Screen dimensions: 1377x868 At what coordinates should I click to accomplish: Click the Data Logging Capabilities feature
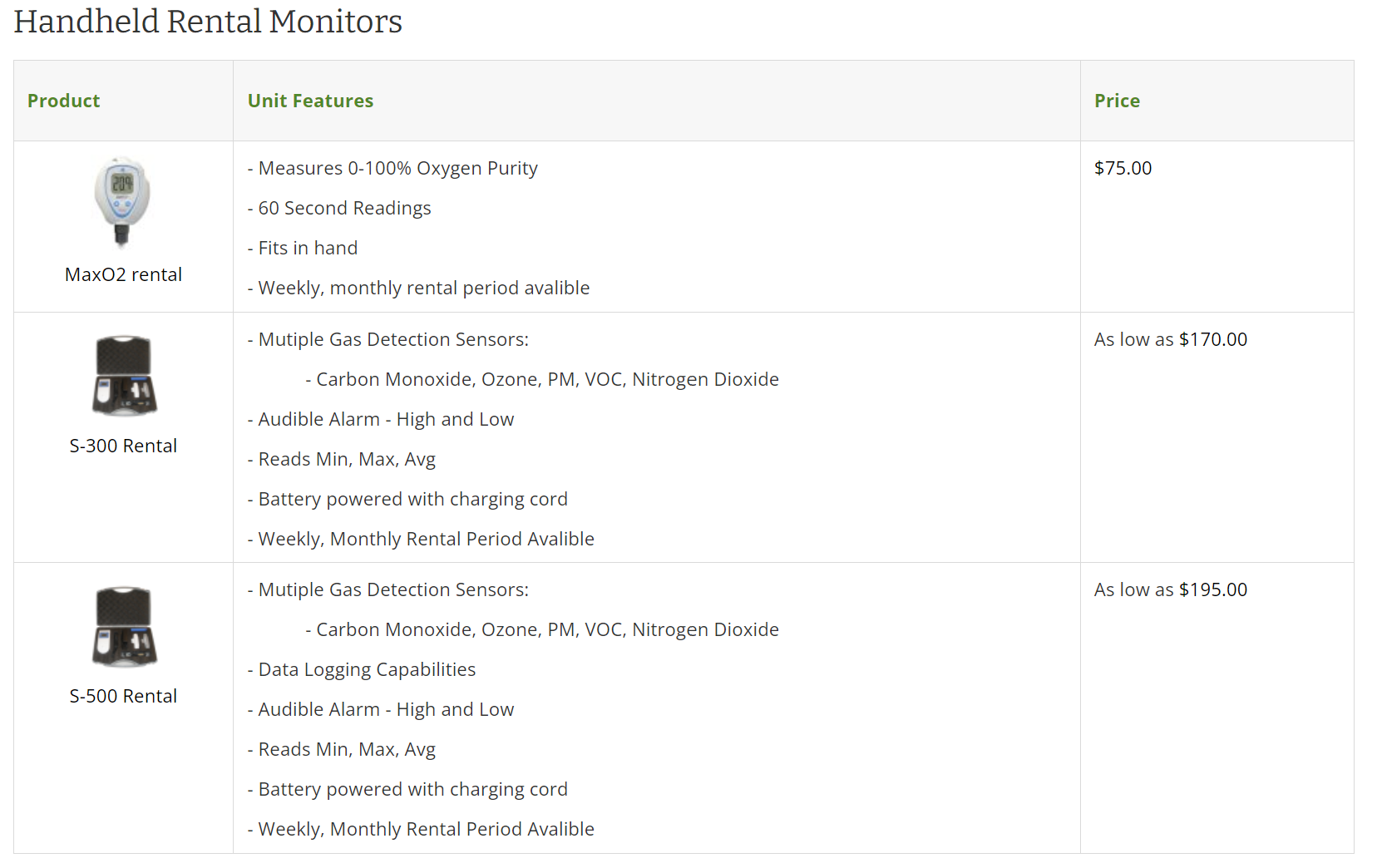pyautogui.click(x=367, y=670)
